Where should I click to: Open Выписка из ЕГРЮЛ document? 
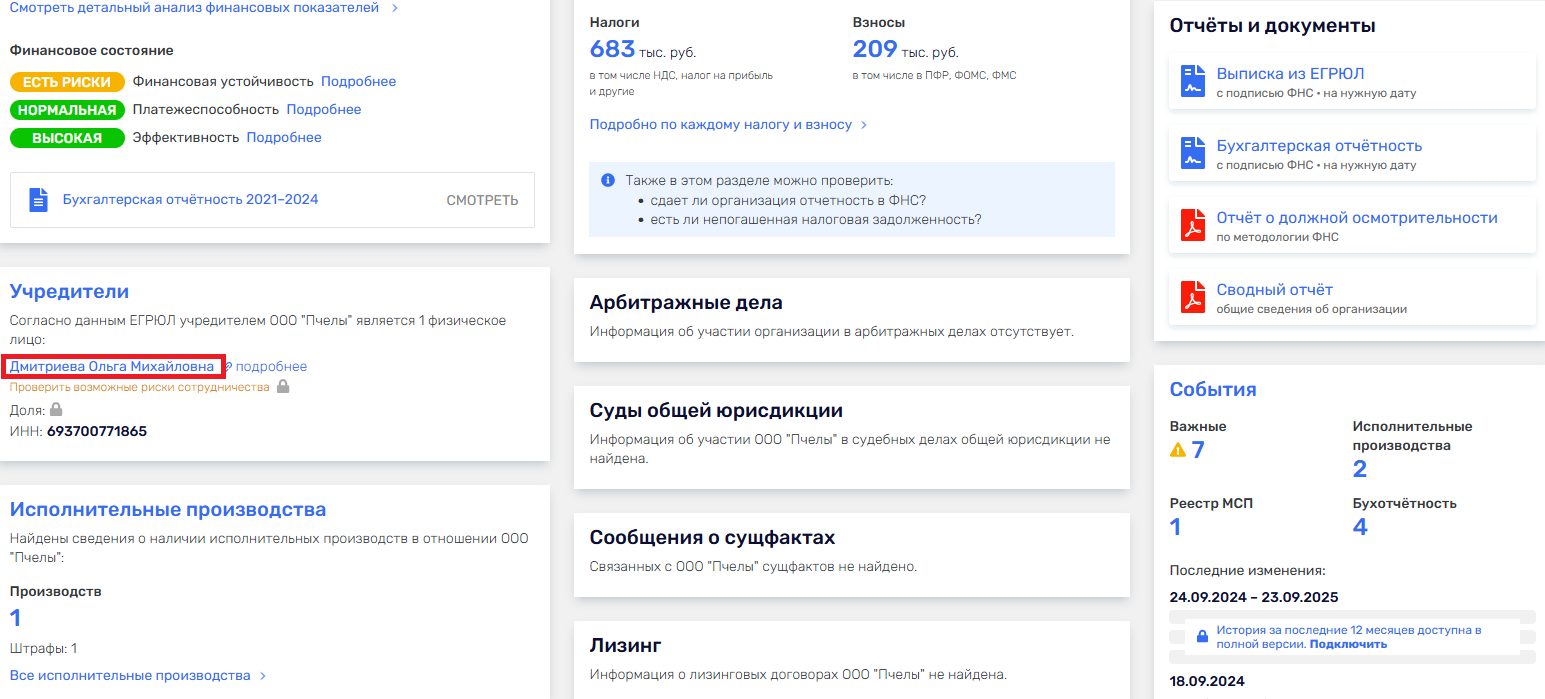(1290, 74)
